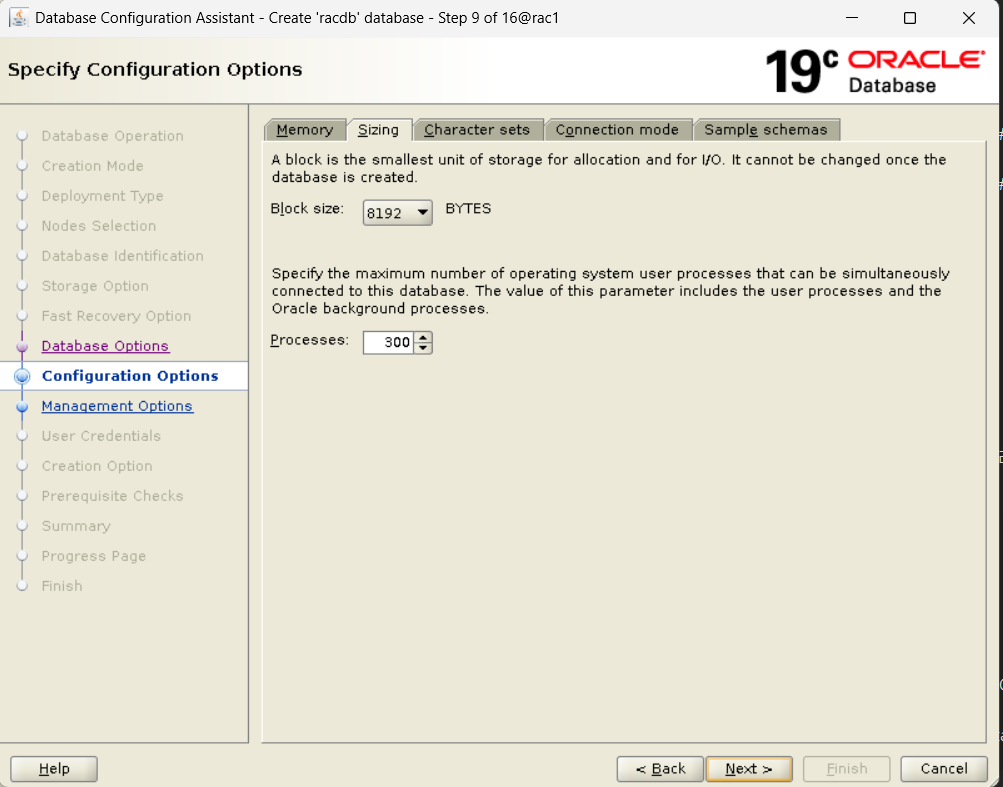Cancel the database creation wizard

tap(944, 768)
